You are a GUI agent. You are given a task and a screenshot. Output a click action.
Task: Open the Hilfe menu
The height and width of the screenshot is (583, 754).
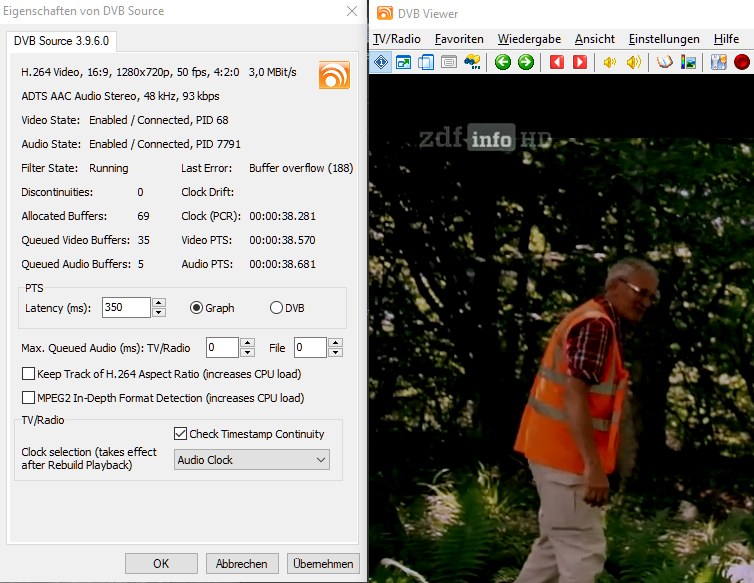point(726,39)
